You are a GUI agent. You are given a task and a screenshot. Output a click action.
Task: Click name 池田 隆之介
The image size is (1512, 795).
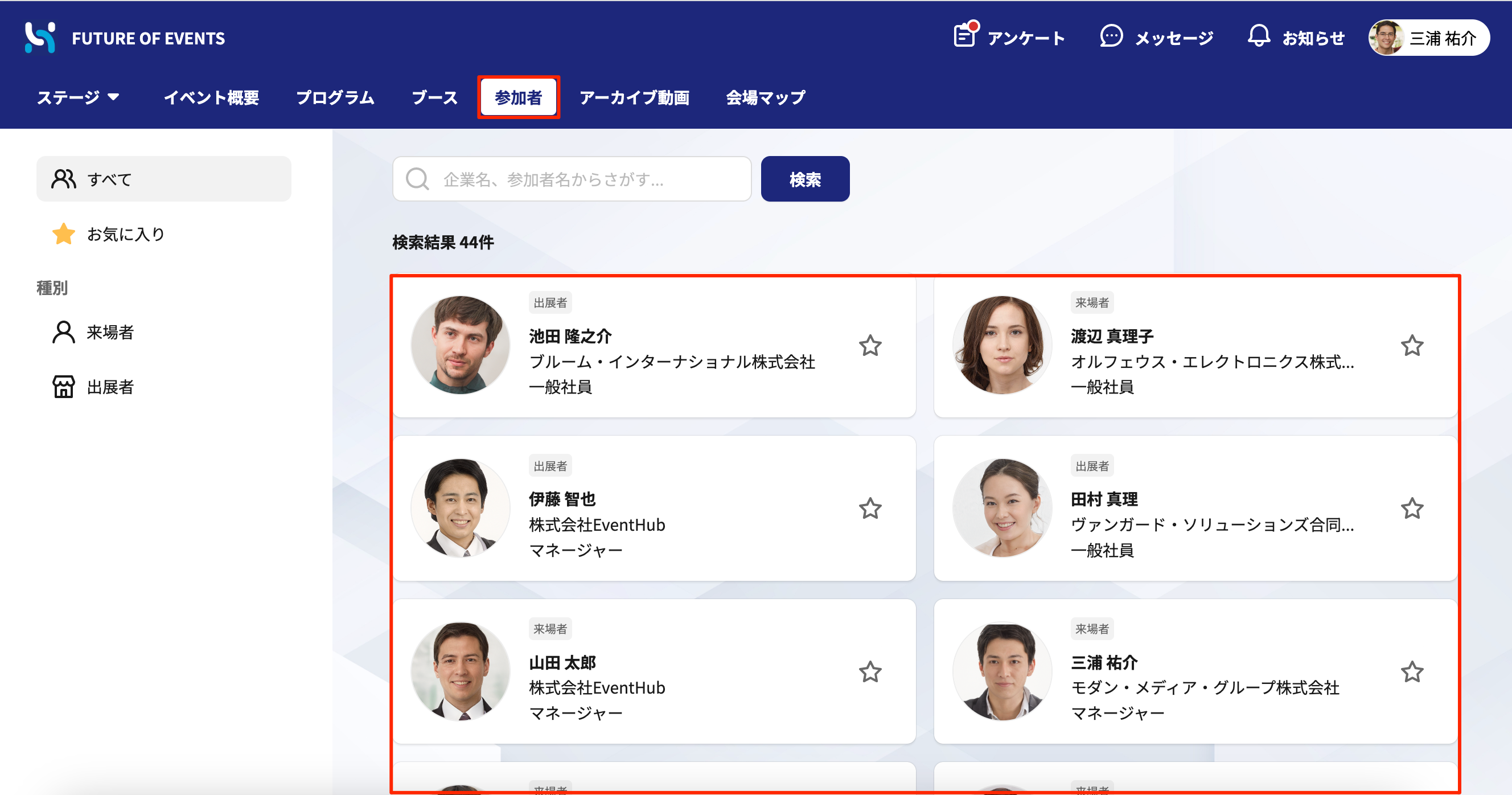pos(570,337)
